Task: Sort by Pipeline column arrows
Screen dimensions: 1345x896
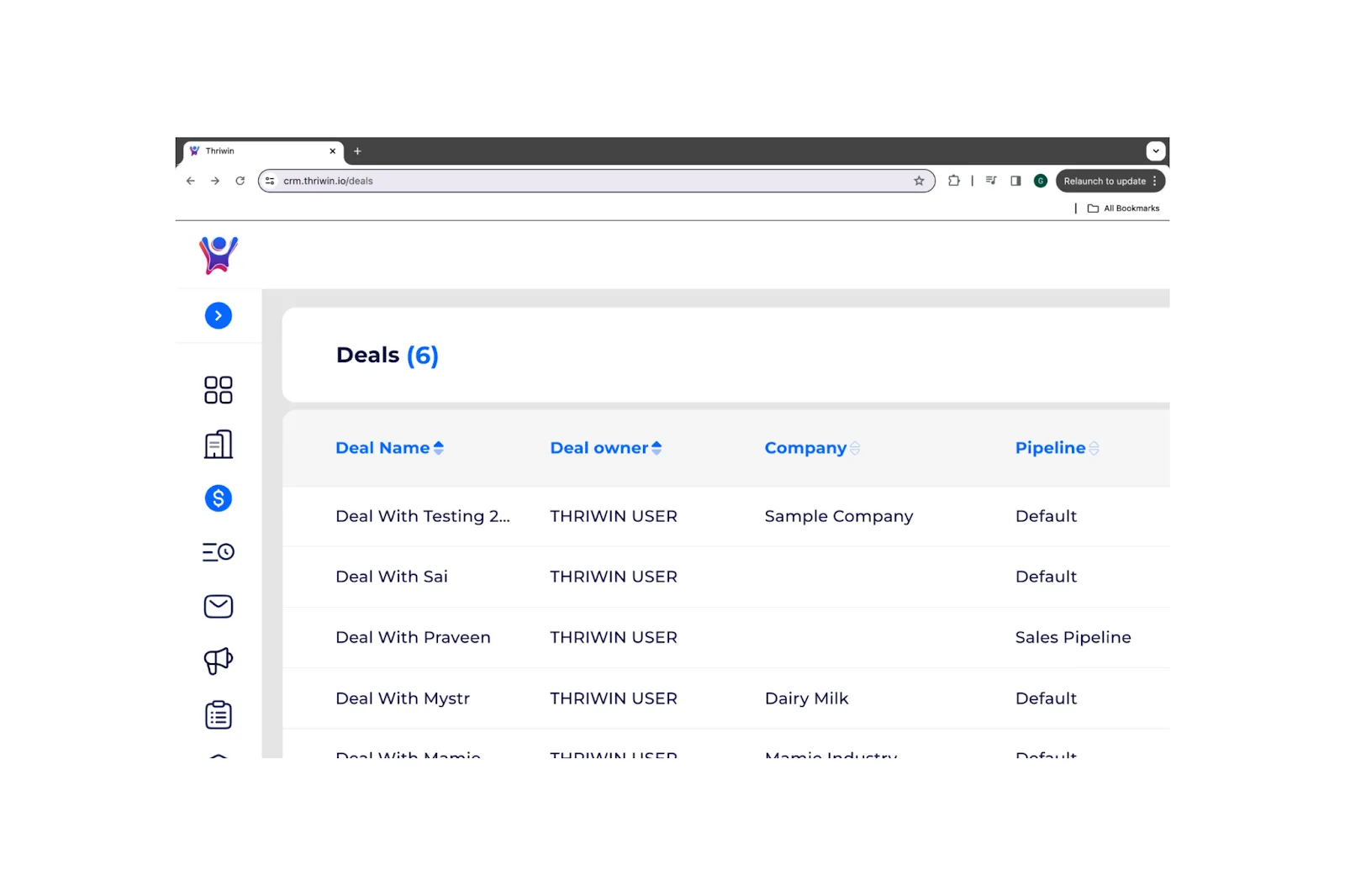Action: click(x=1094, y=448)
